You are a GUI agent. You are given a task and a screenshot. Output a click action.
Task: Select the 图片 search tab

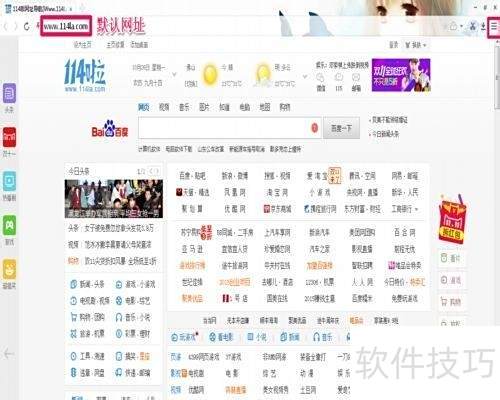point(204,107)
